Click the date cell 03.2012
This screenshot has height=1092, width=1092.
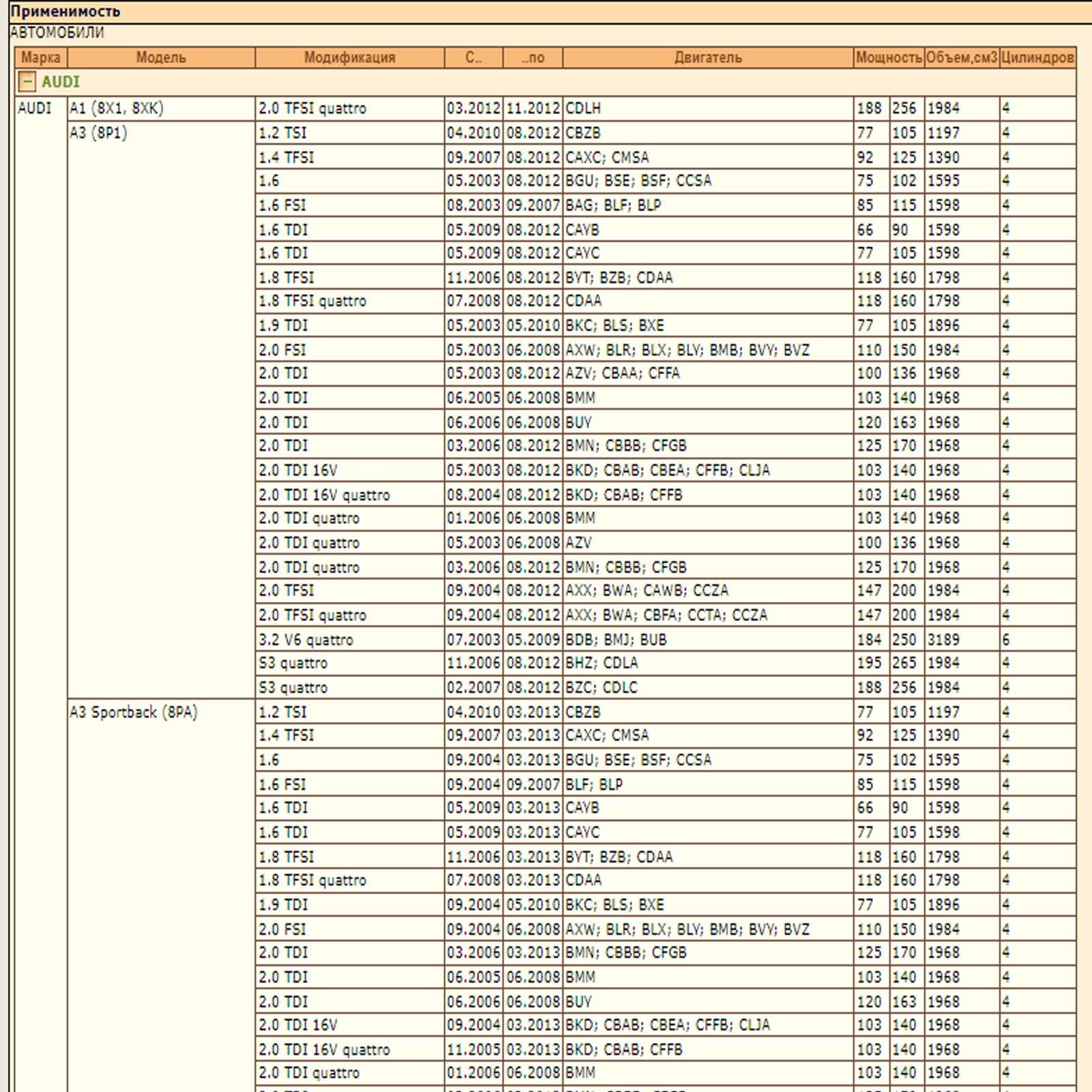pos(474,109)
